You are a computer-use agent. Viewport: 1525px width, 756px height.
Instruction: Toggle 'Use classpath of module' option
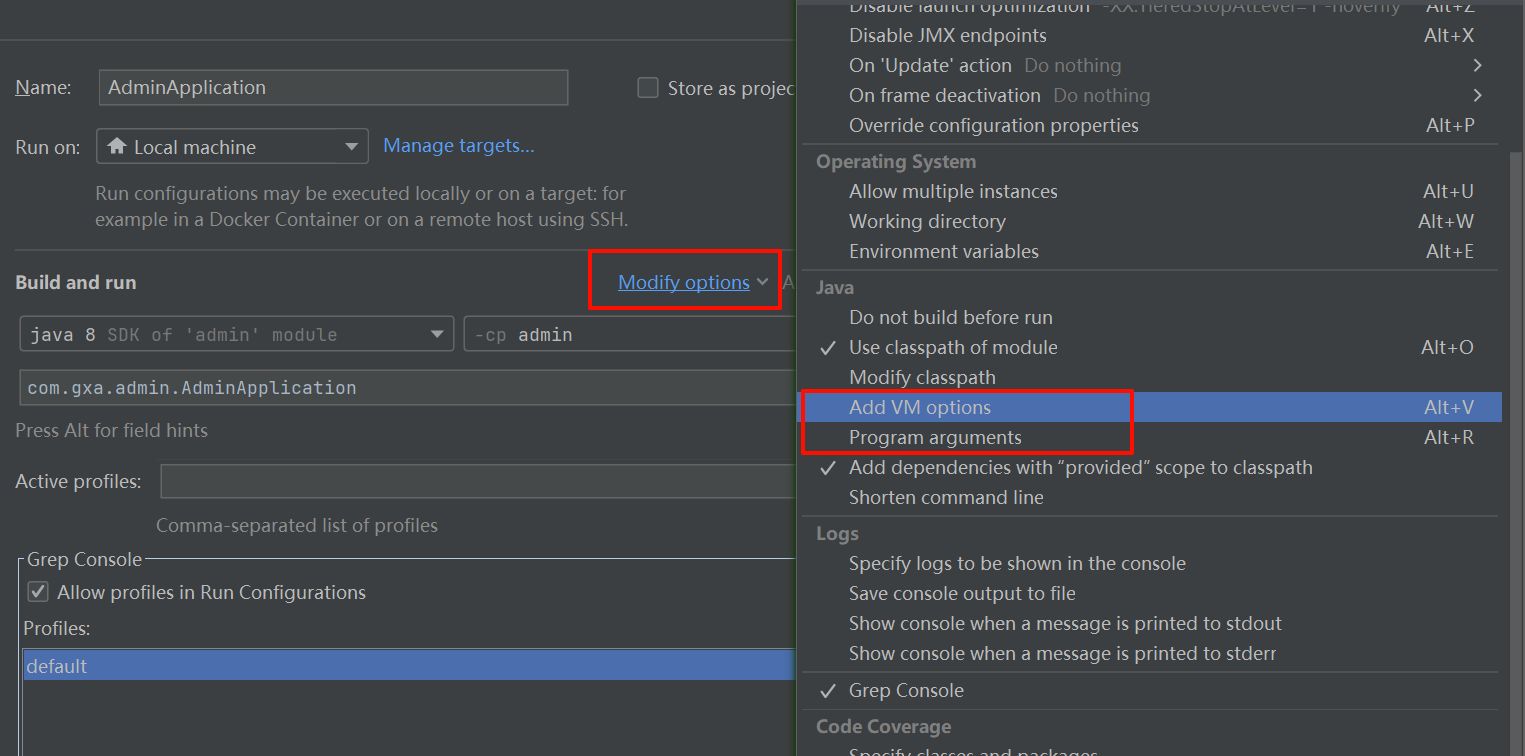click(952, 348)
